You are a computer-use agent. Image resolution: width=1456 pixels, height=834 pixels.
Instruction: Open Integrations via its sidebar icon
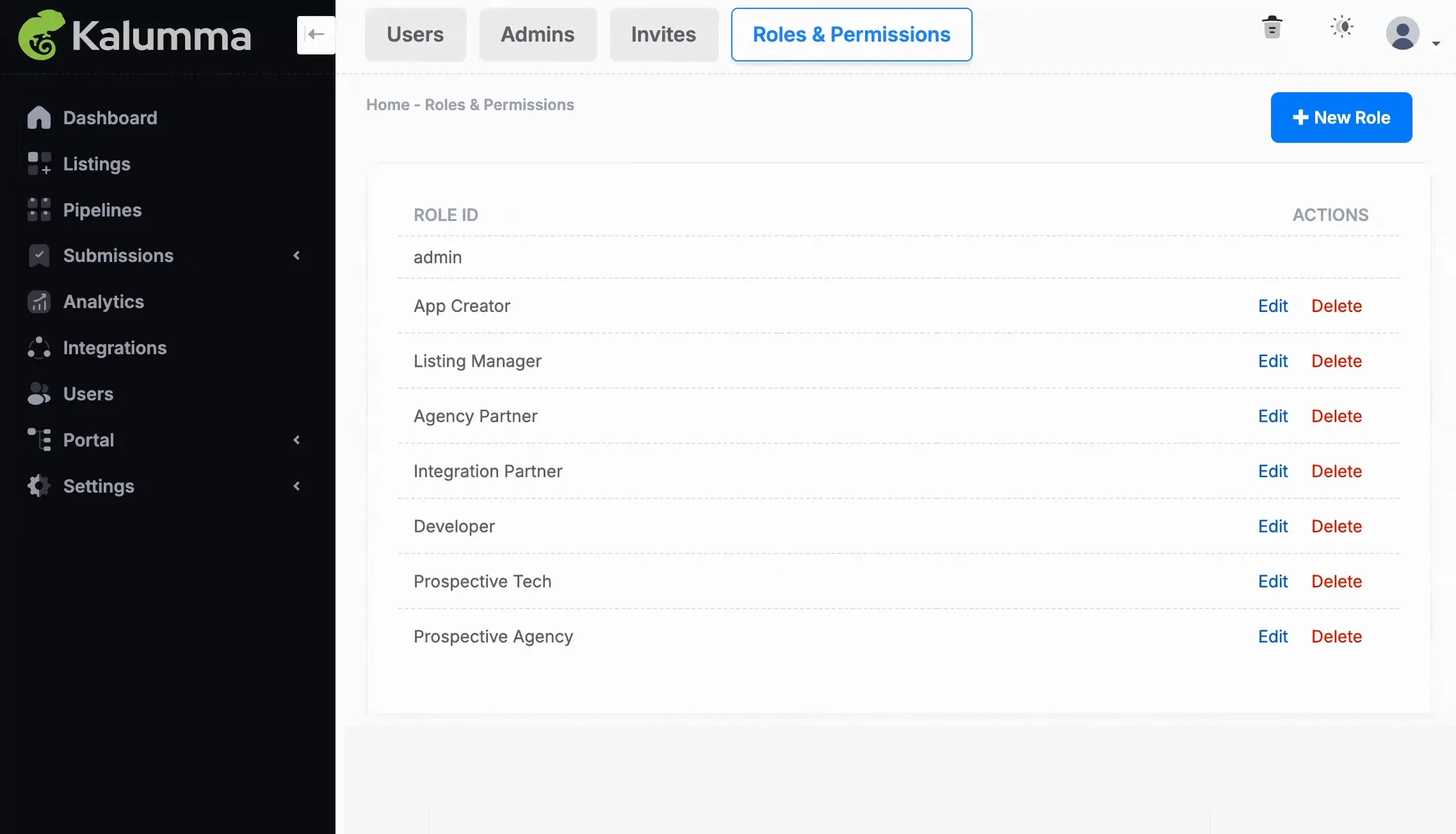pyautogui.click(x=39, y=348)
